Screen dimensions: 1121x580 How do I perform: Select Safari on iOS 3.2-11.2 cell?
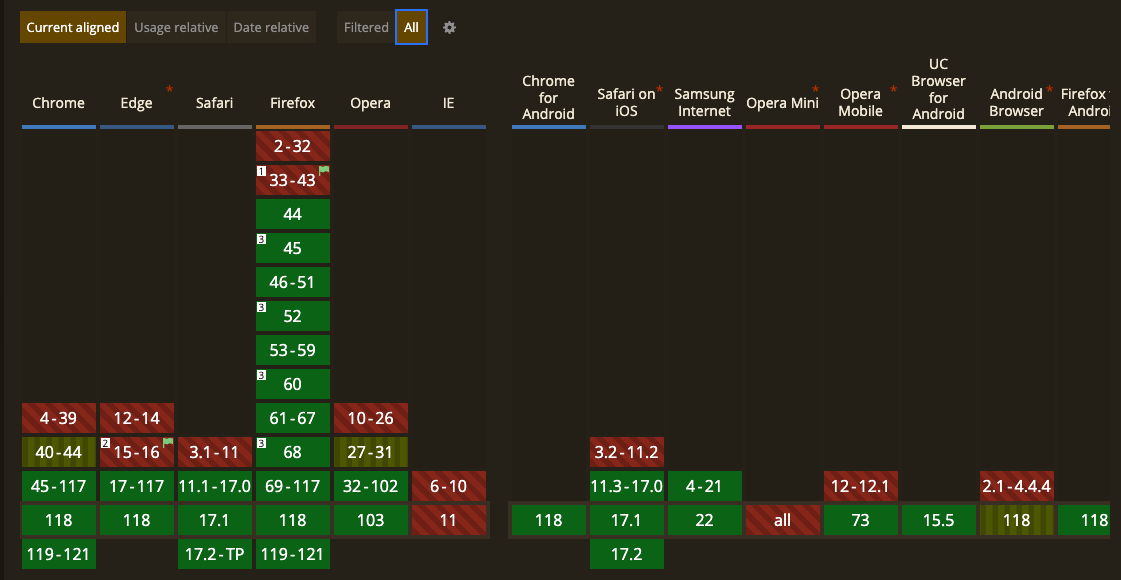click(626, 452)
